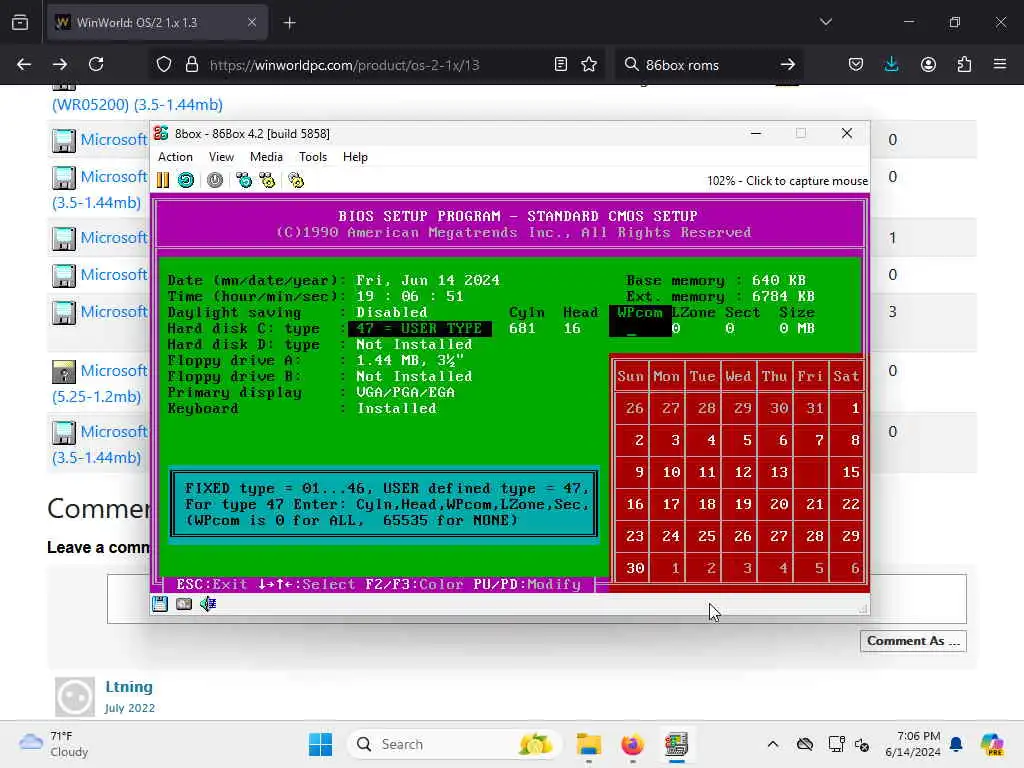Click the hard disk status bar icon
The width and height of the screenshot is (1024, 768).
[184, 604]
